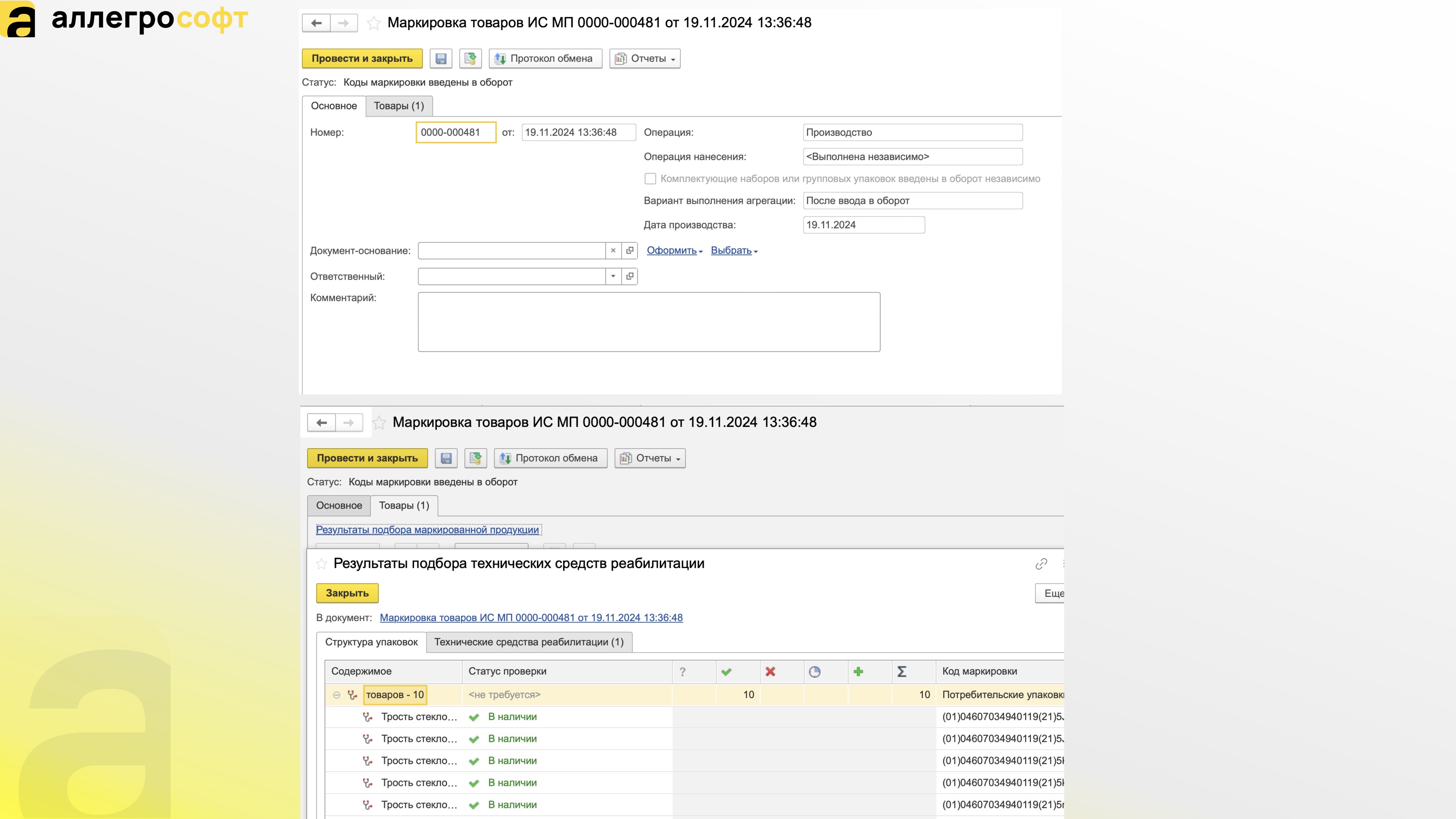
Task: Click the post document icon in upper toolbar
Action: click(470, 59)
